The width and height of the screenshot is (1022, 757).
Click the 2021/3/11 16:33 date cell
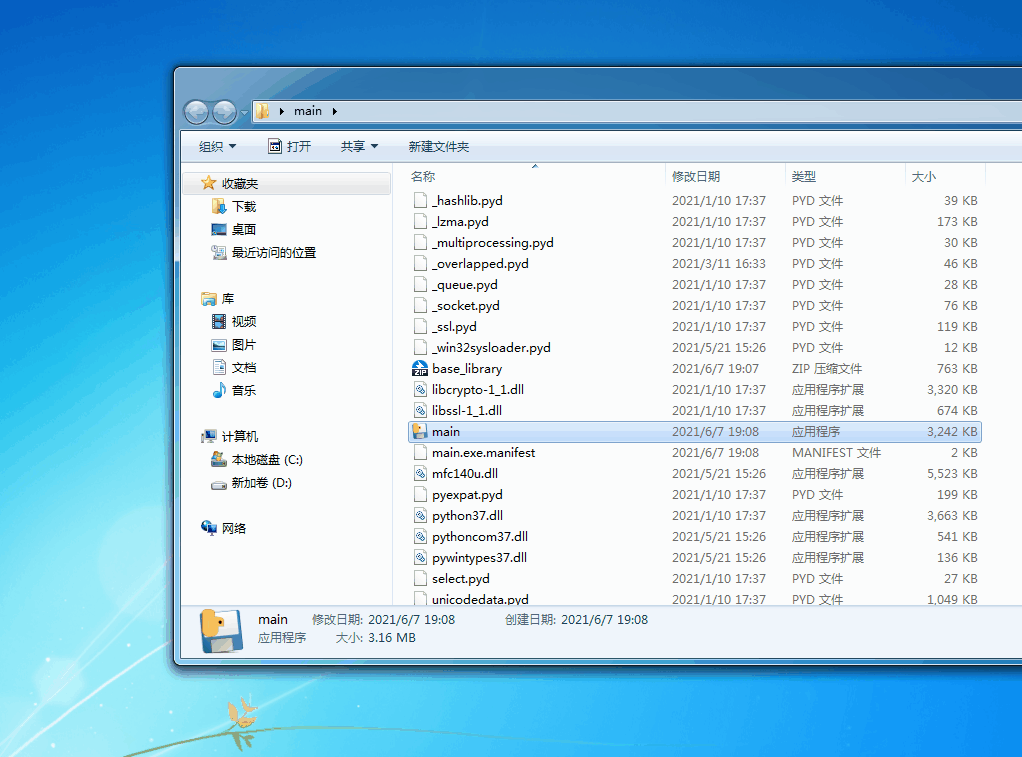[x=718, y=263]
